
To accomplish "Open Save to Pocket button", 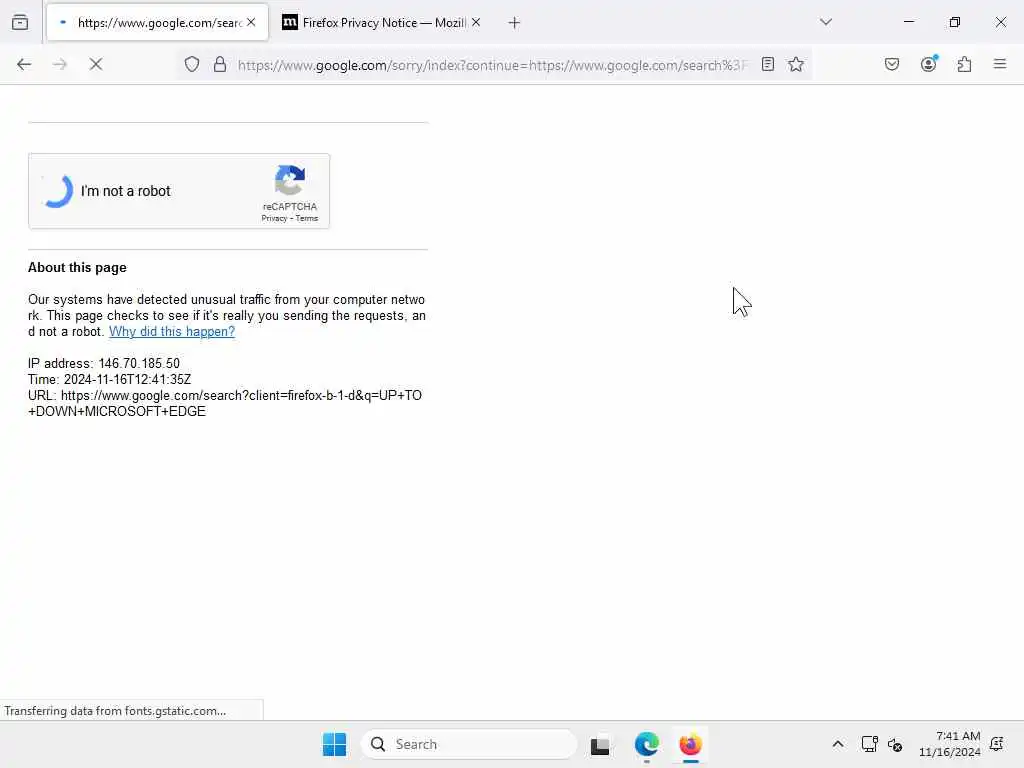I will [x=892, y=64].
